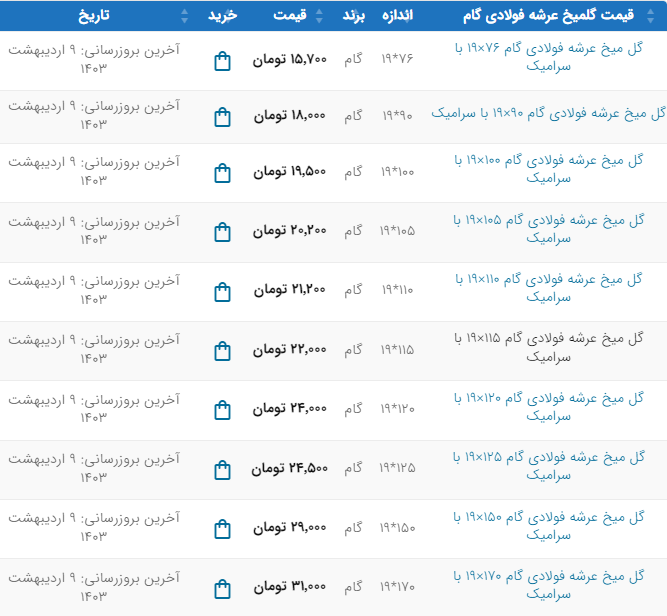This screenshot has height=616, width=667.
Task: Click the buy icon for the 24,000 تومان row
Action: coord(222,409)
